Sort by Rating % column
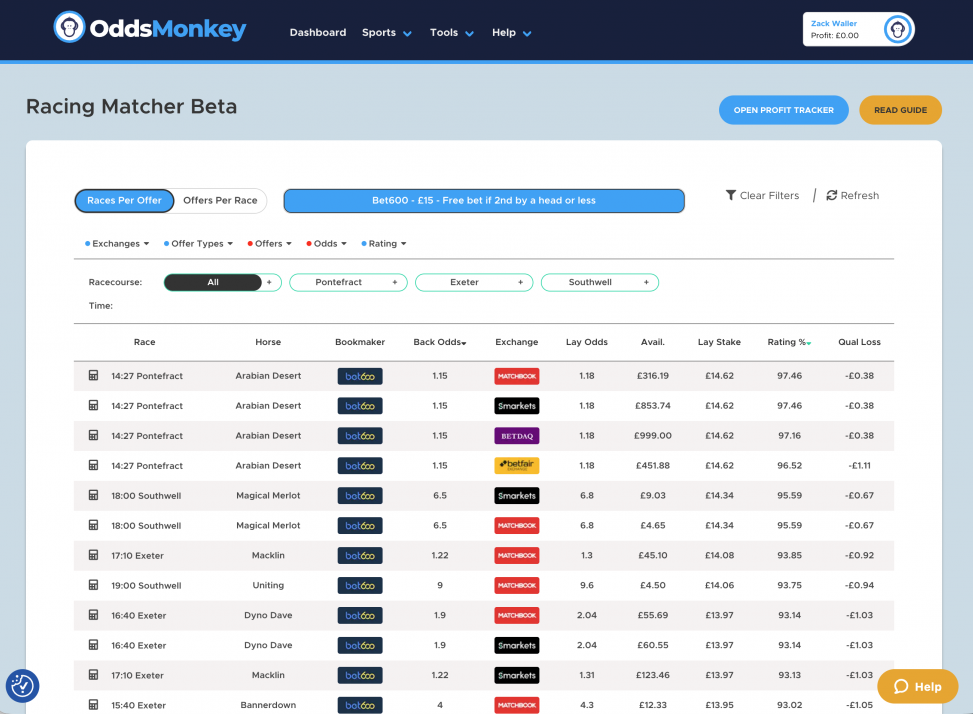 pyautogui.click(x=789, y=342)
